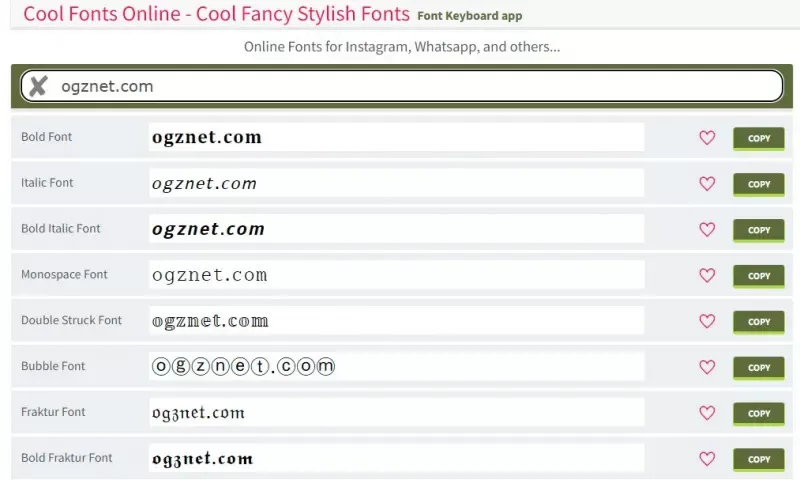This screenshot has width=800, height=480.
Task: Select the Double Struck Font output text
Action: point(396,321)
